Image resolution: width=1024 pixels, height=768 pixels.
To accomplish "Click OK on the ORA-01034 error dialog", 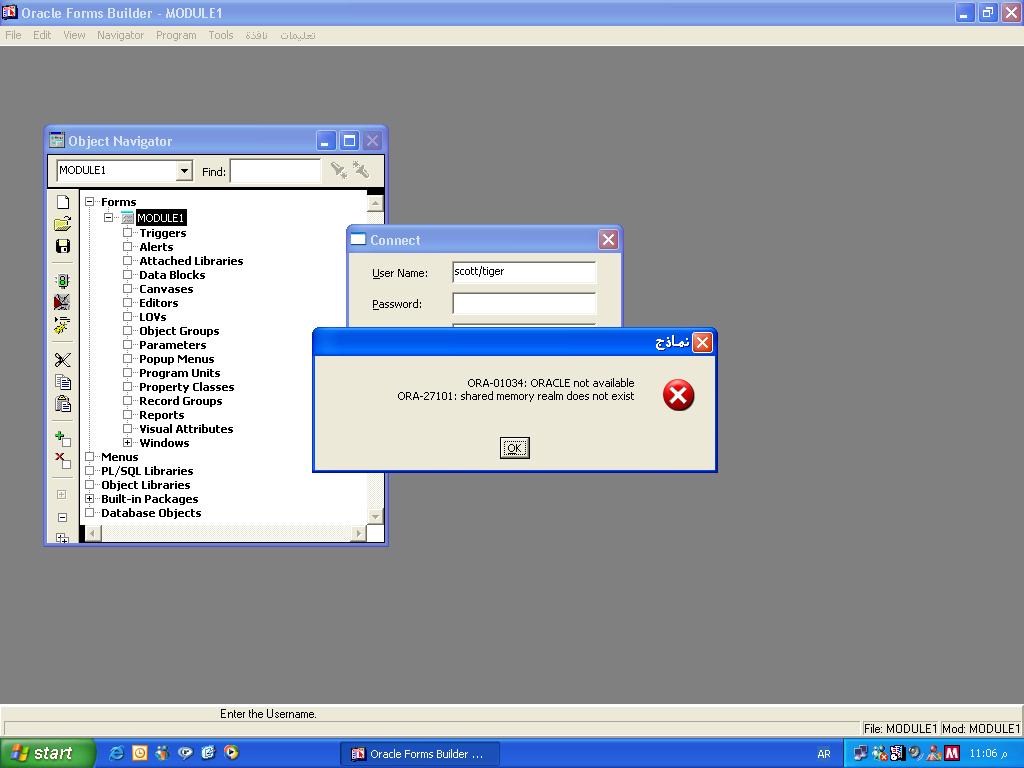I will click(514, 448).
